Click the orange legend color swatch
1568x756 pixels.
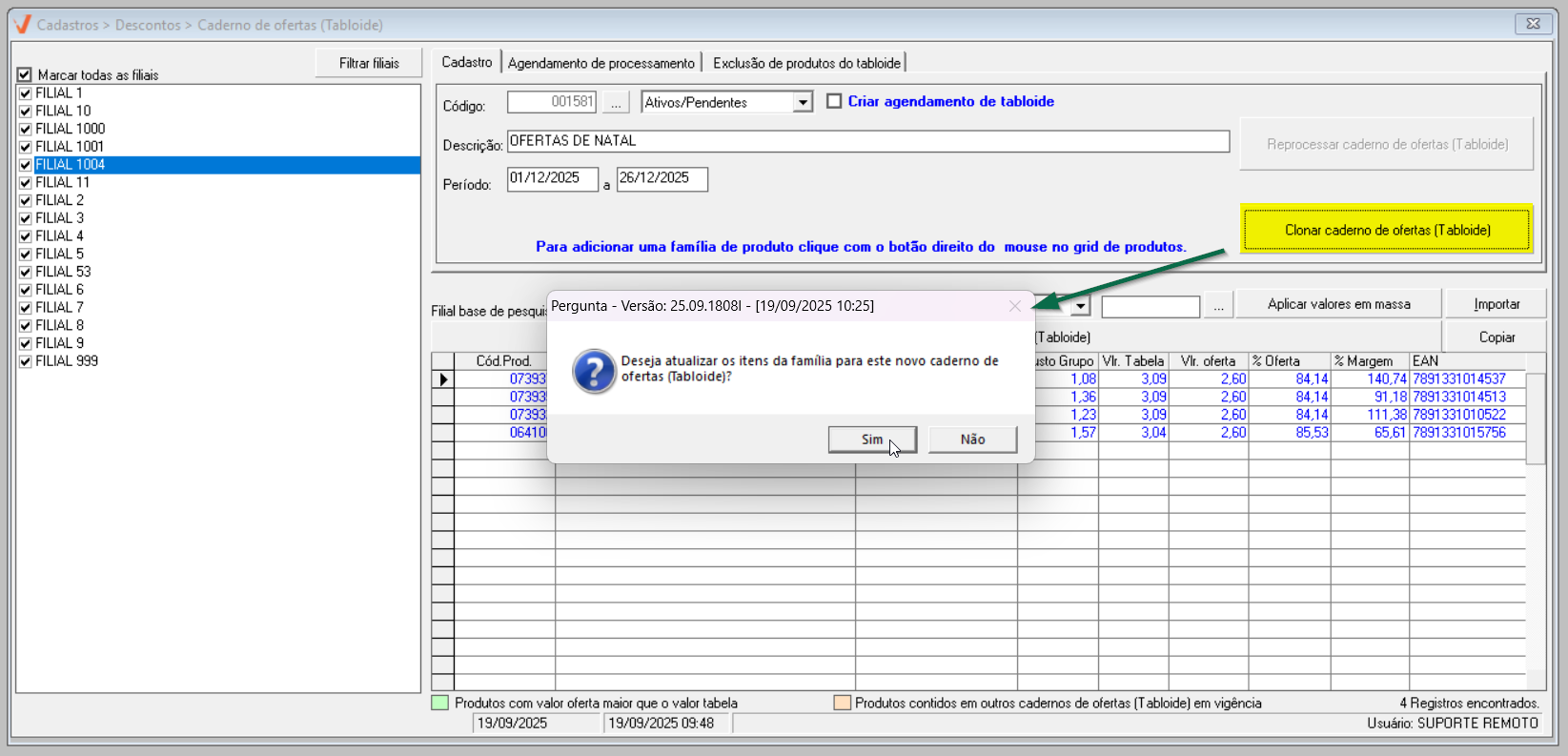842,704
